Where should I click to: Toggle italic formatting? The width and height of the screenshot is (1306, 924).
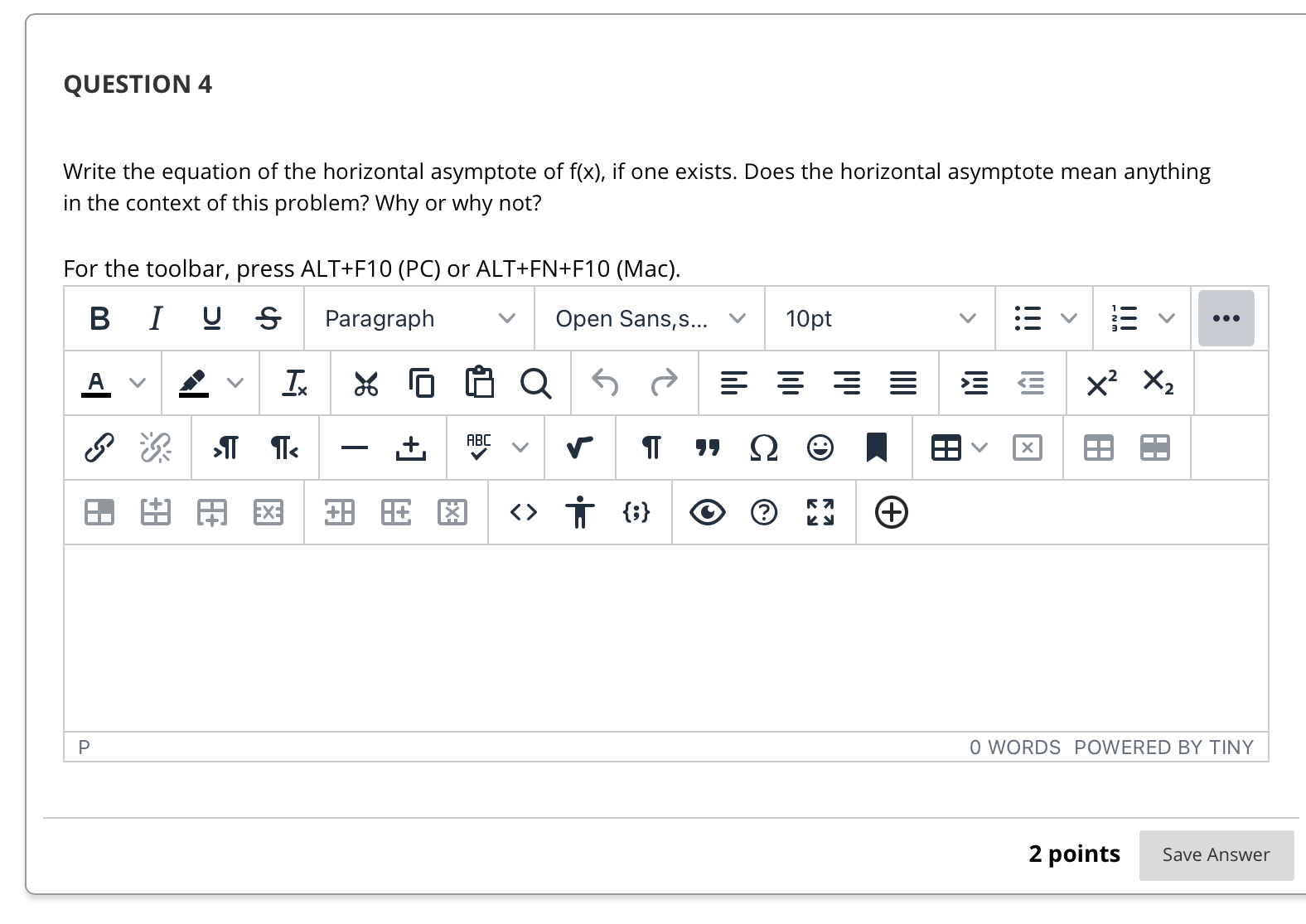point(156,318)
